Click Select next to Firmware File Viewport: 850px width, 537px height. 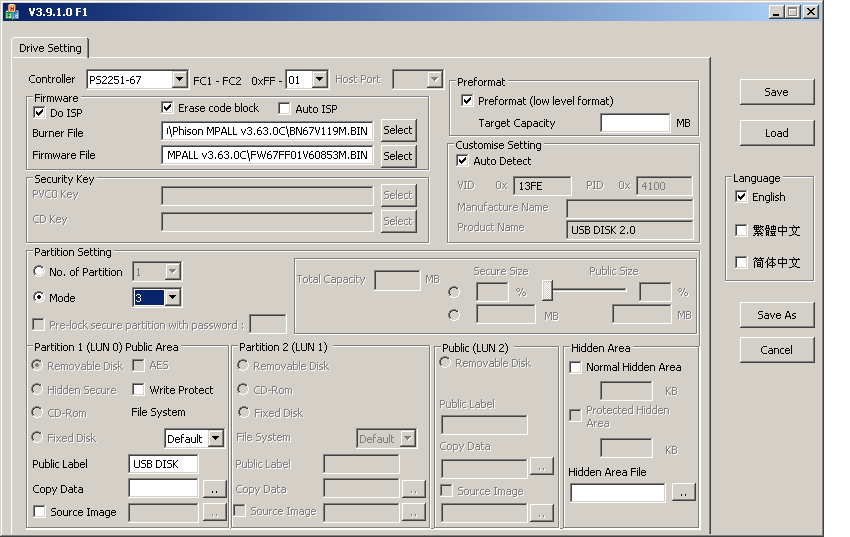tap(398, 156)
